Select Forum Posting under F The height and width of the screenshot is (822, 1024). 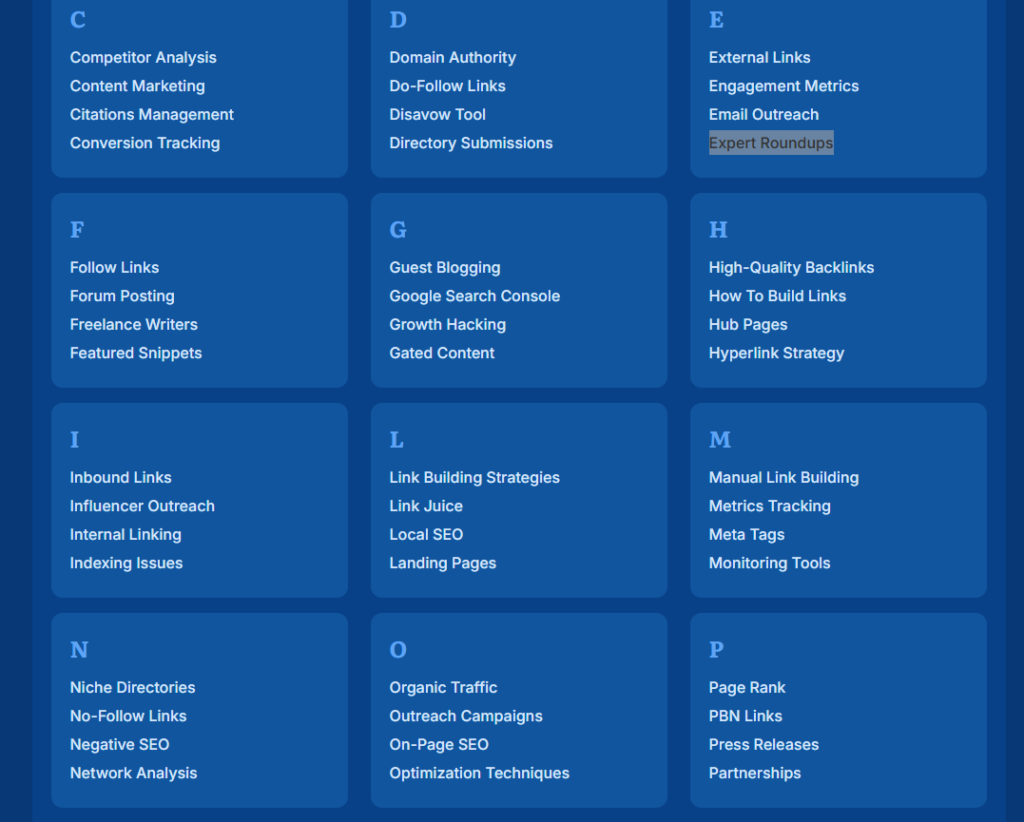pyautogui.click(x=122, y=296)
